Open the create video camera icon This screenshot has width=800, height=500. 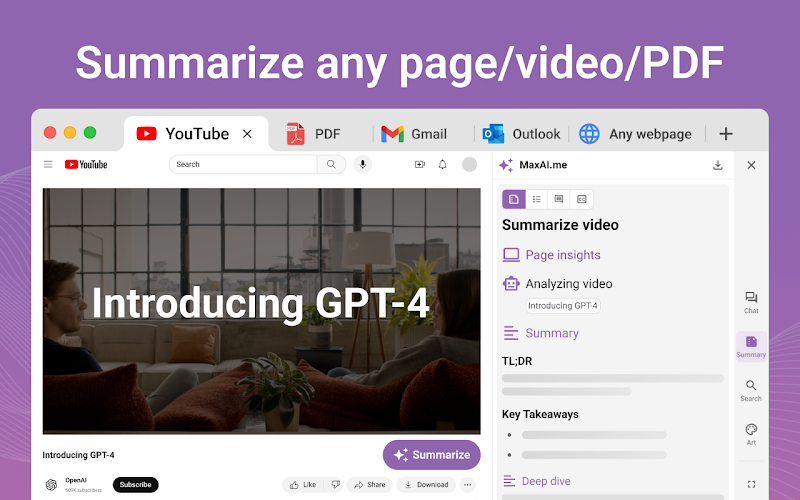[420, 164]
